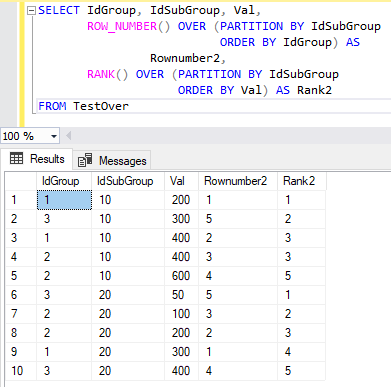
Task: Click the RANK function in the query
Action: pyautogui.click(x=101, y=74)
